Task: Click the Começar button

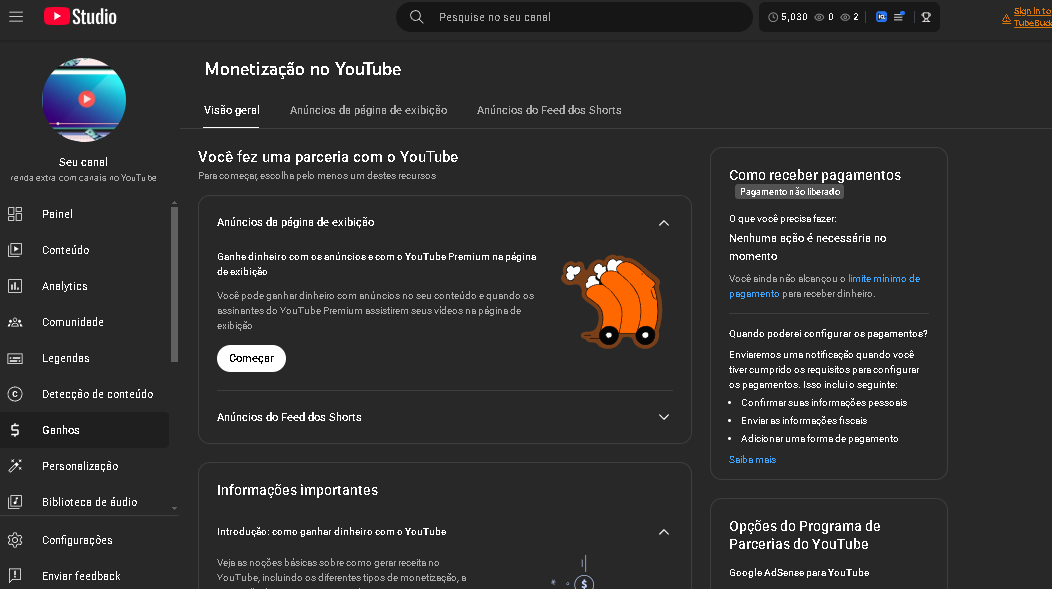Action: pos(251,358)
